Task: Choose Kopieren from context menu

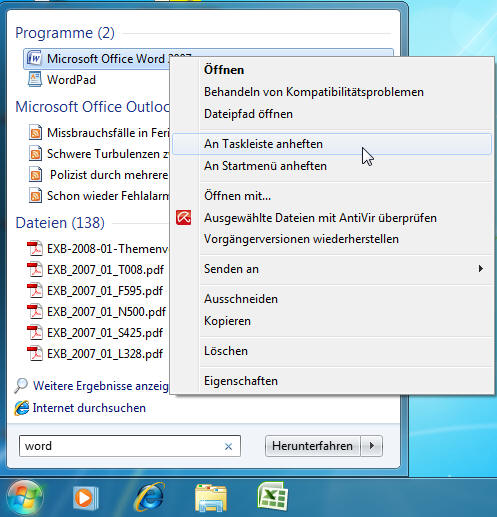Action: click(227, 321)
